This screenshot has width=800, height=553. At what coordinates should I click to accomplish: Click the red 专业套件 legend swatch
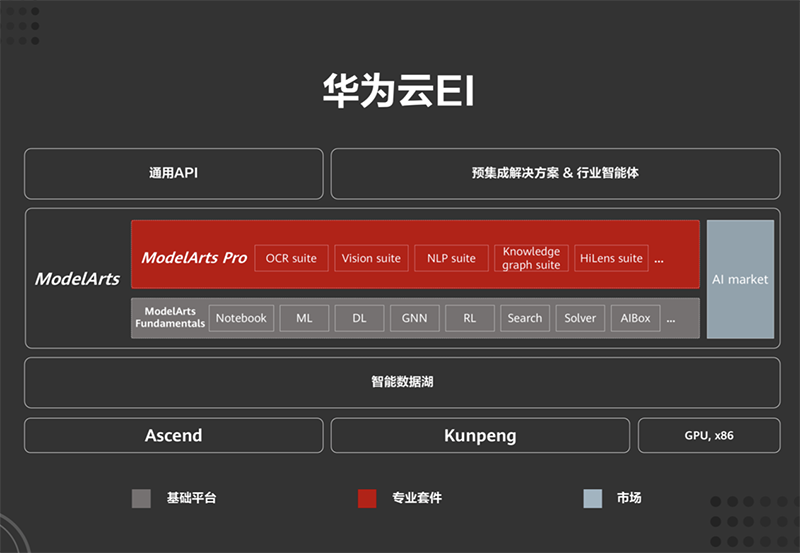pos(367,498)
